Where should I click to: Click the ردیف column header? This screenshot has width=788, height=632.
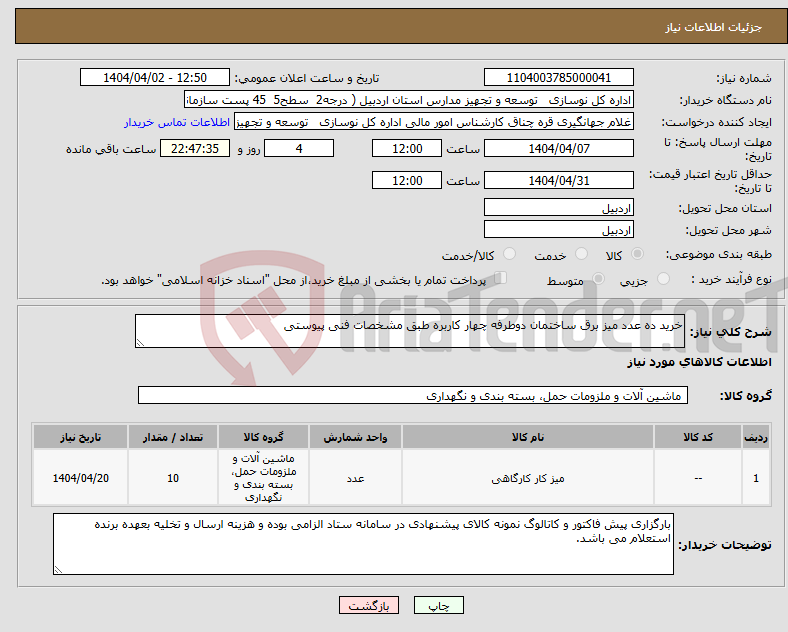coord(756,437)
